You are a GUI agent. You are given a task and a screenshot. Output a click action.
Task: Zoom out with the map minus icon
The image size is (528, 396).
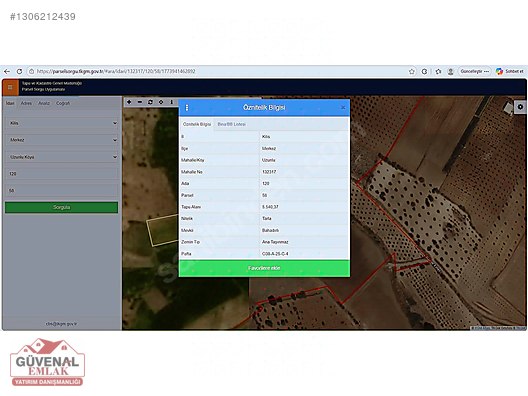click(x=140, y=102)
